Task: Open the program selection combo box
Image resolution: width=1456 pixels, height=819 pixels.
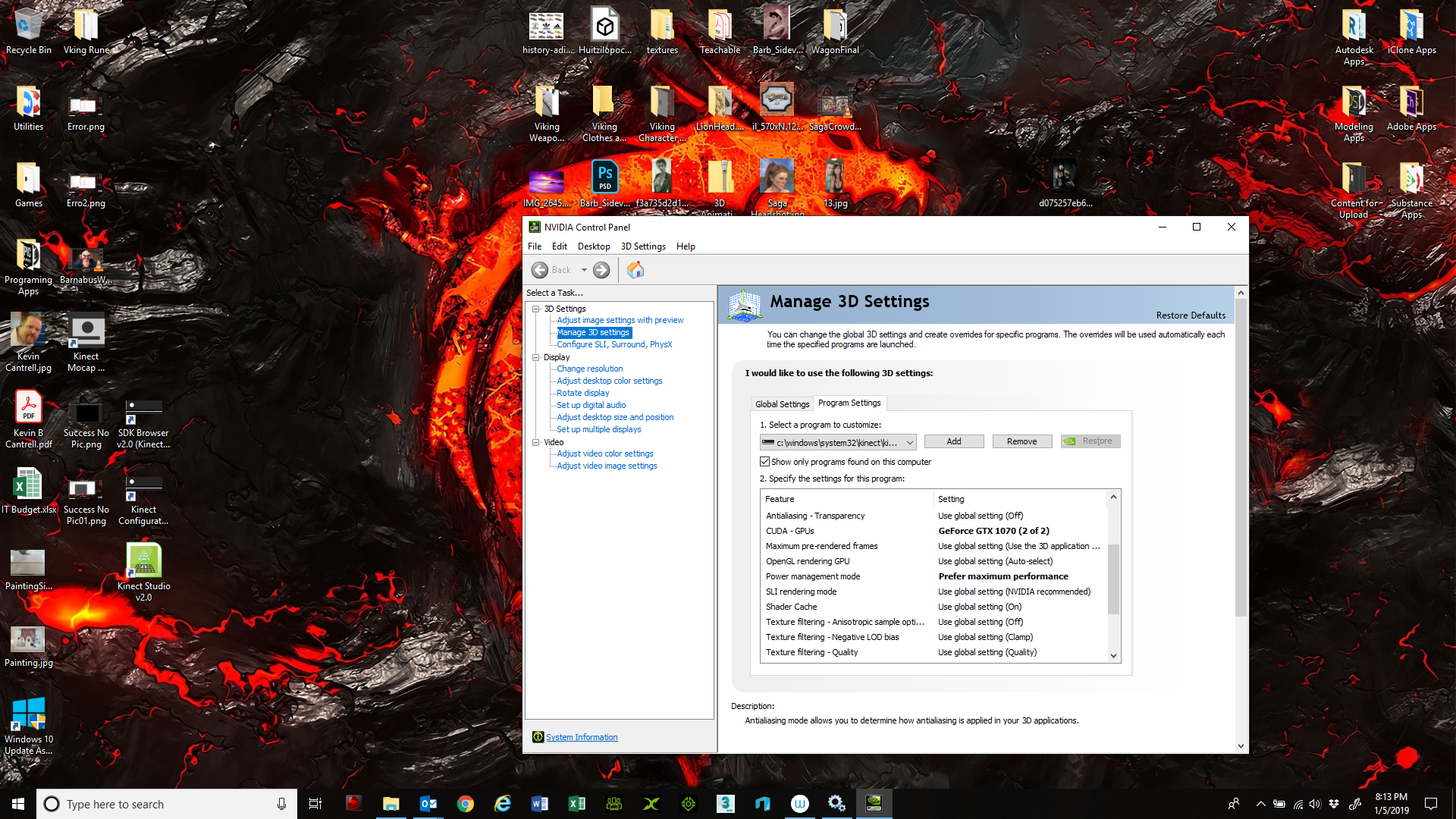Action: point(838,442)
